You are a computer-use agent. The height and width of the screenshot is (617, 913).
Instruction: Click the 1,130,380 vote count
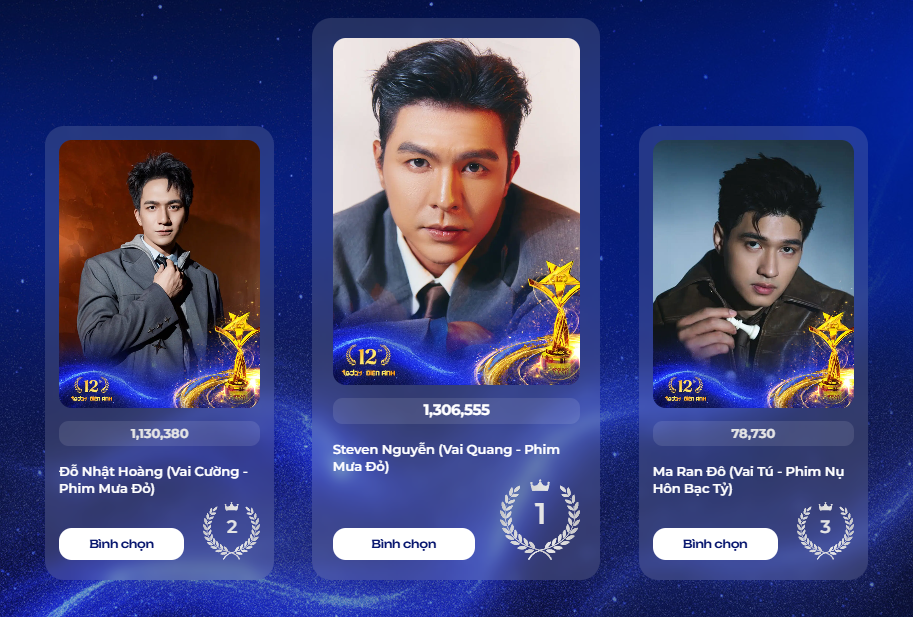pyautogui.click(x=160, y=434)
